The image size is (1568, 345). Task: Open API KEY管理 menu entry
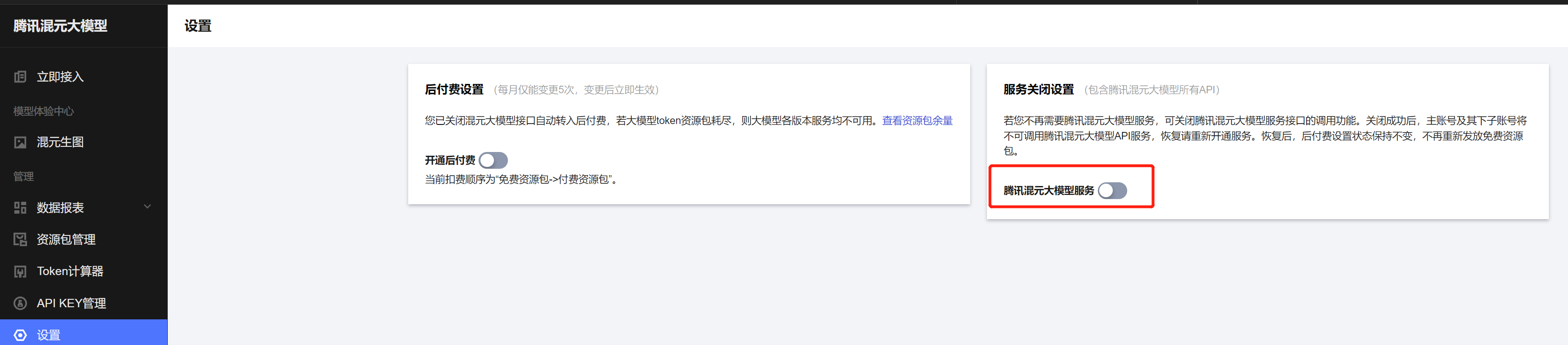tap(83, 304)
